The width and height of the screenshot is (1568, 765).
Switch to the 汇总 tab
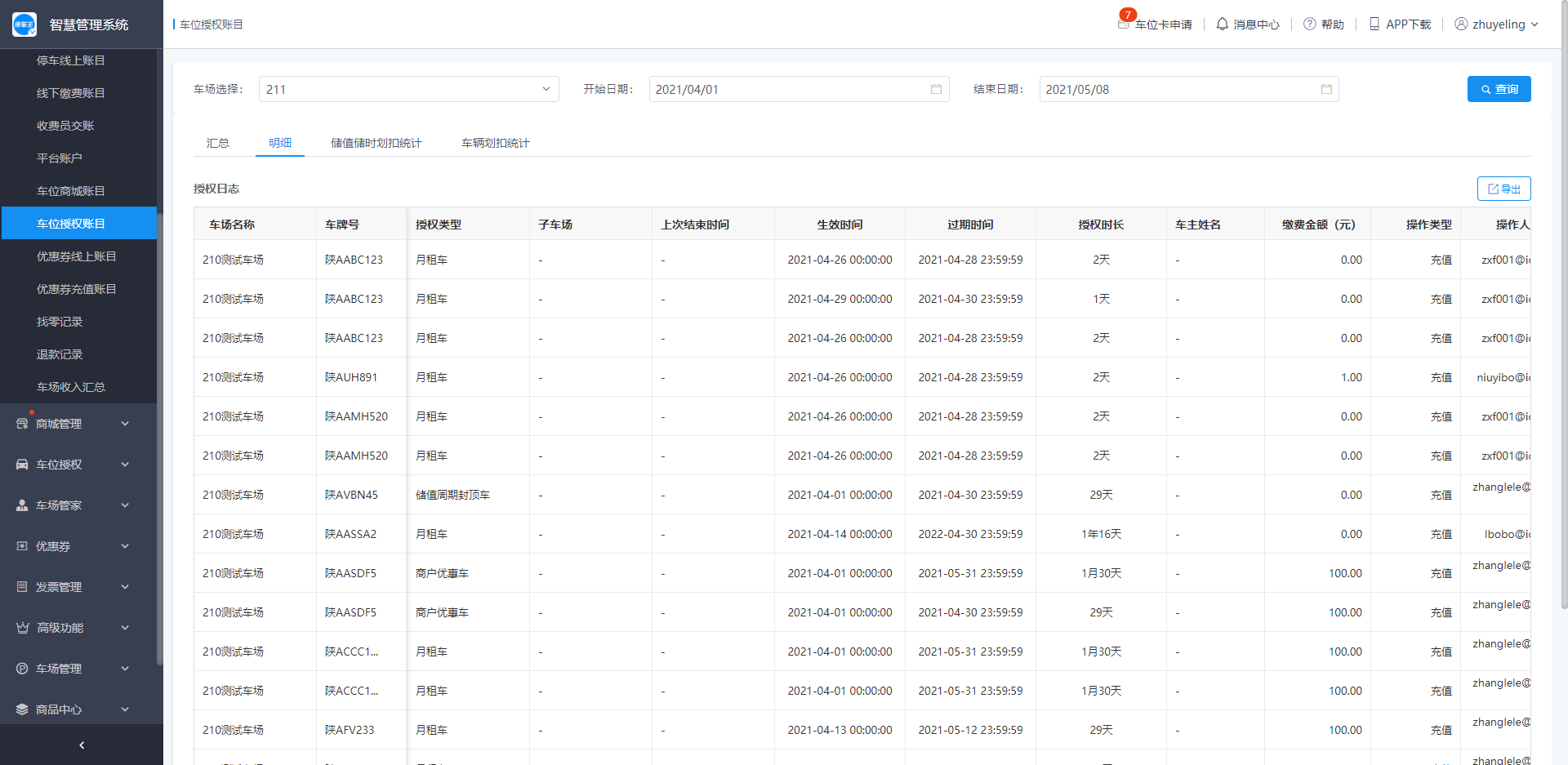(217, 143)
